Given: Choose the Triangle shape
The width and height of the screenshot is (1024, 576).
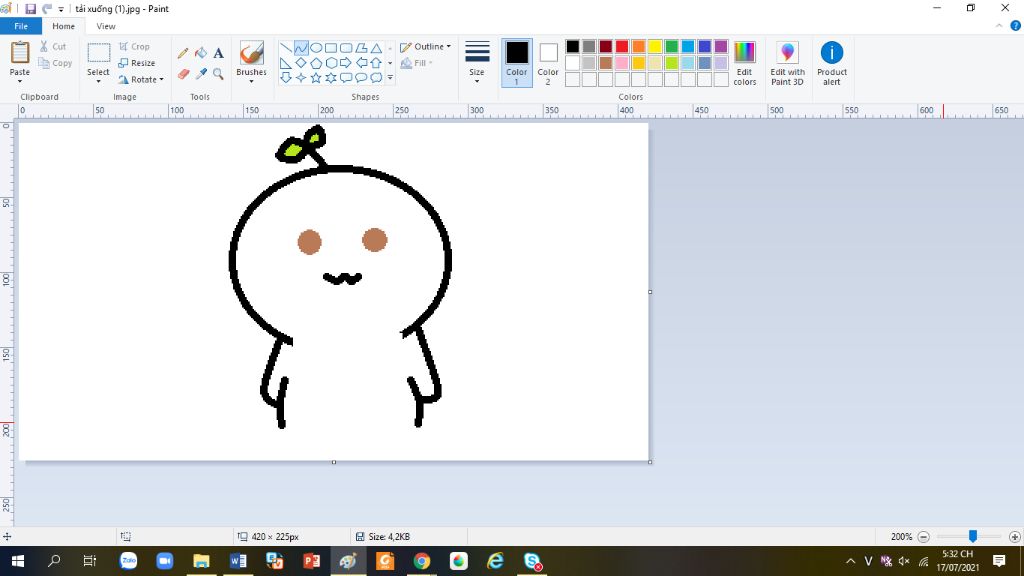Looking at the screenshot, I should [376, 48].
